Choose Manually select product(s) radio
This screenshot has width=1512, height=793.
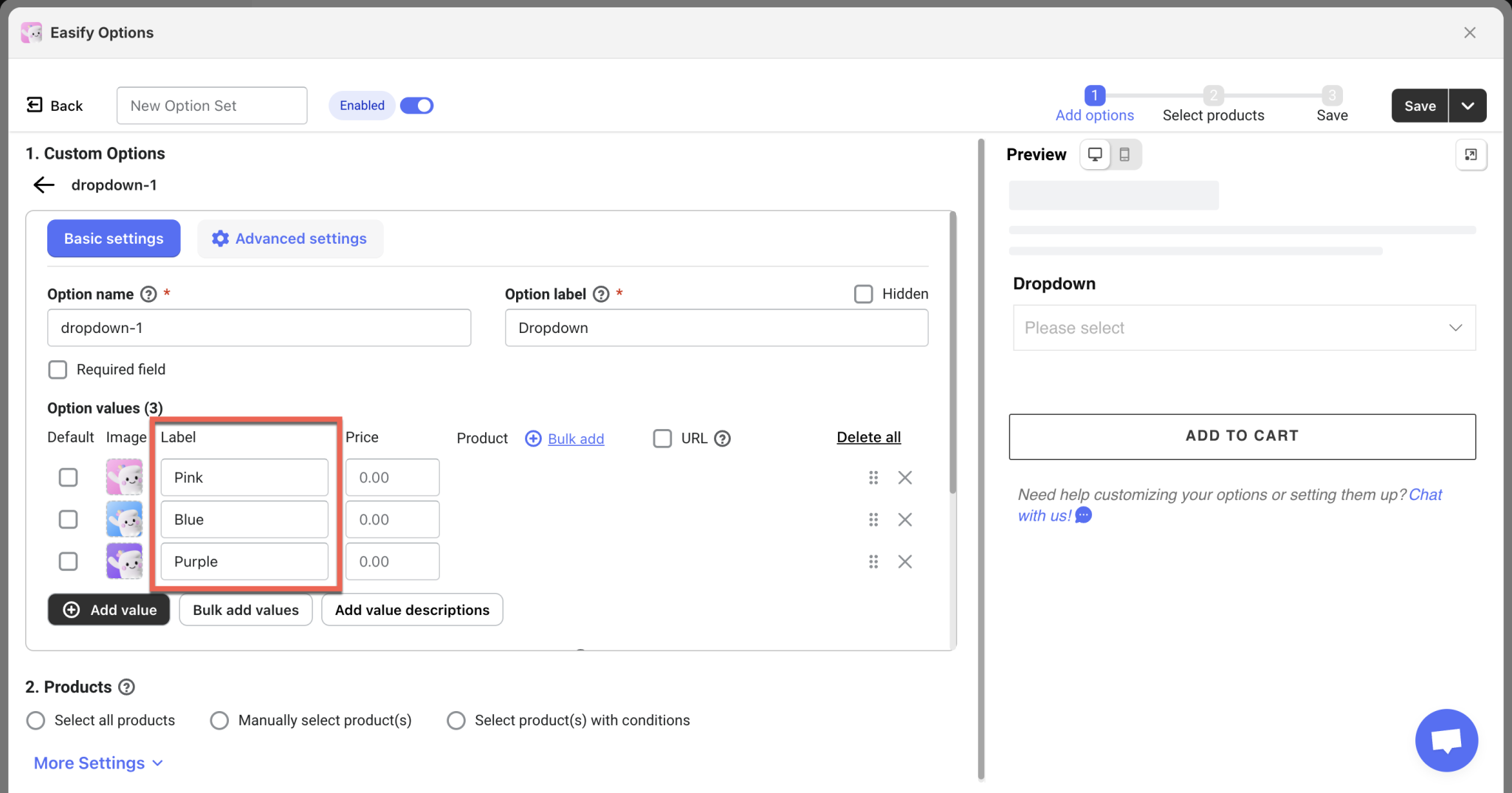coord(219,721)
